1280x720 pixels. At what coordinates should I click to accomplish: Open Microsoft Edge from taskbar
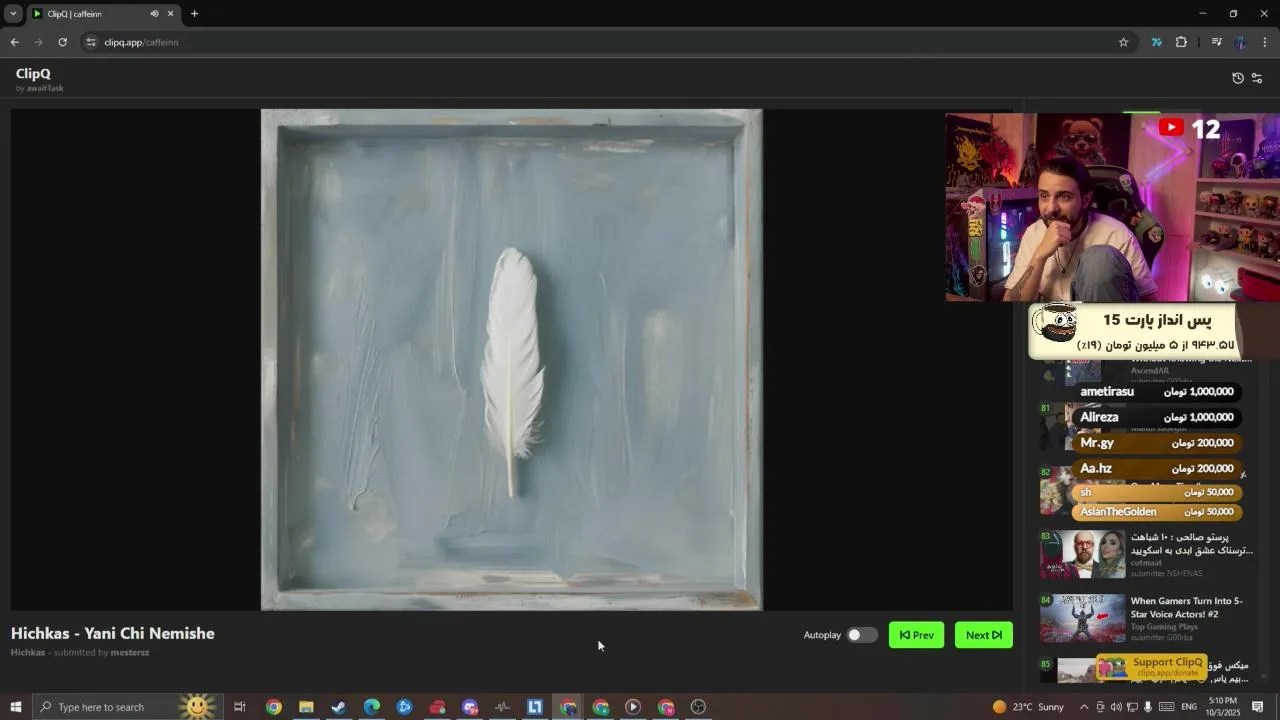[372, 707]
